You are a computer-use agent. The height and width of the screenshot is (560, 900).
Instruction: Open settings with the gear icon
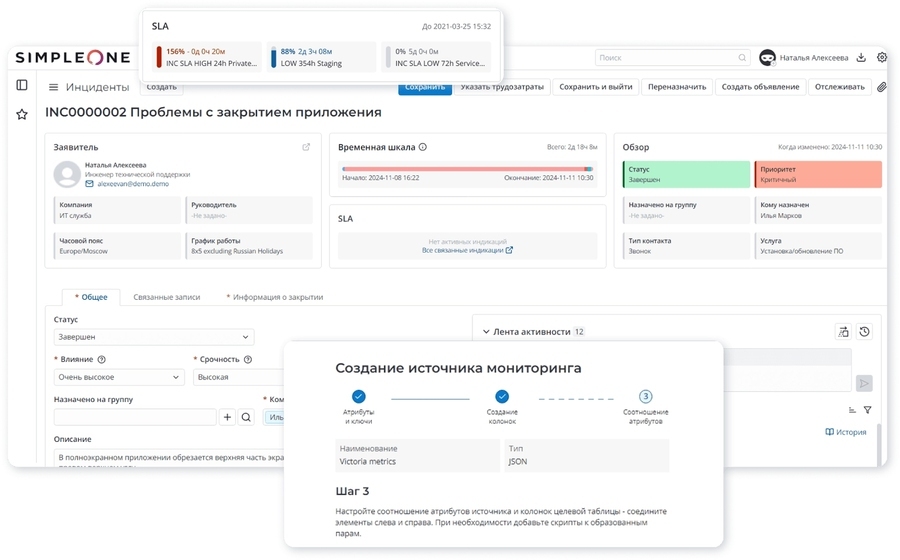click(x=882, y=58)
